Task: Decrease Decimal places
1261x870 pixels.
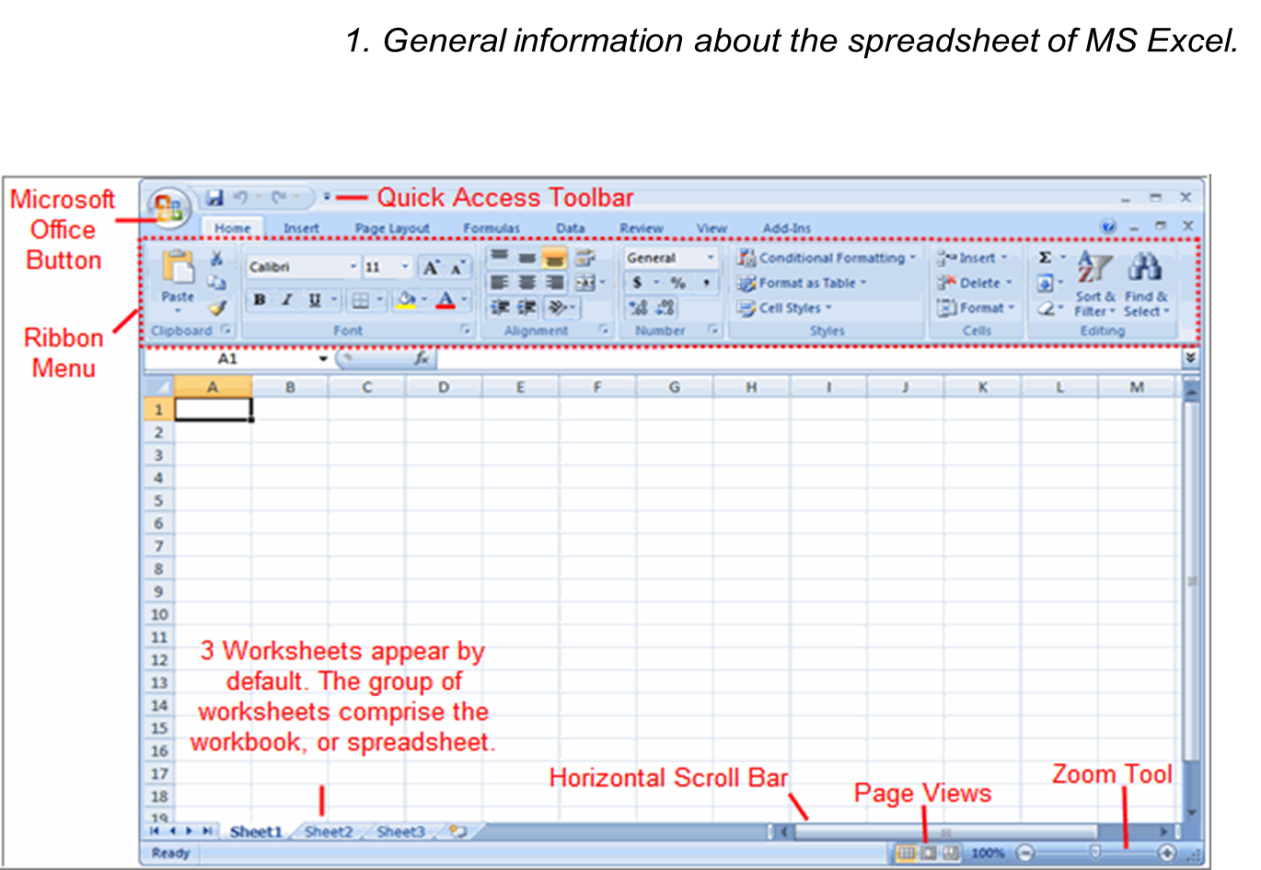Action: point(665,308)
